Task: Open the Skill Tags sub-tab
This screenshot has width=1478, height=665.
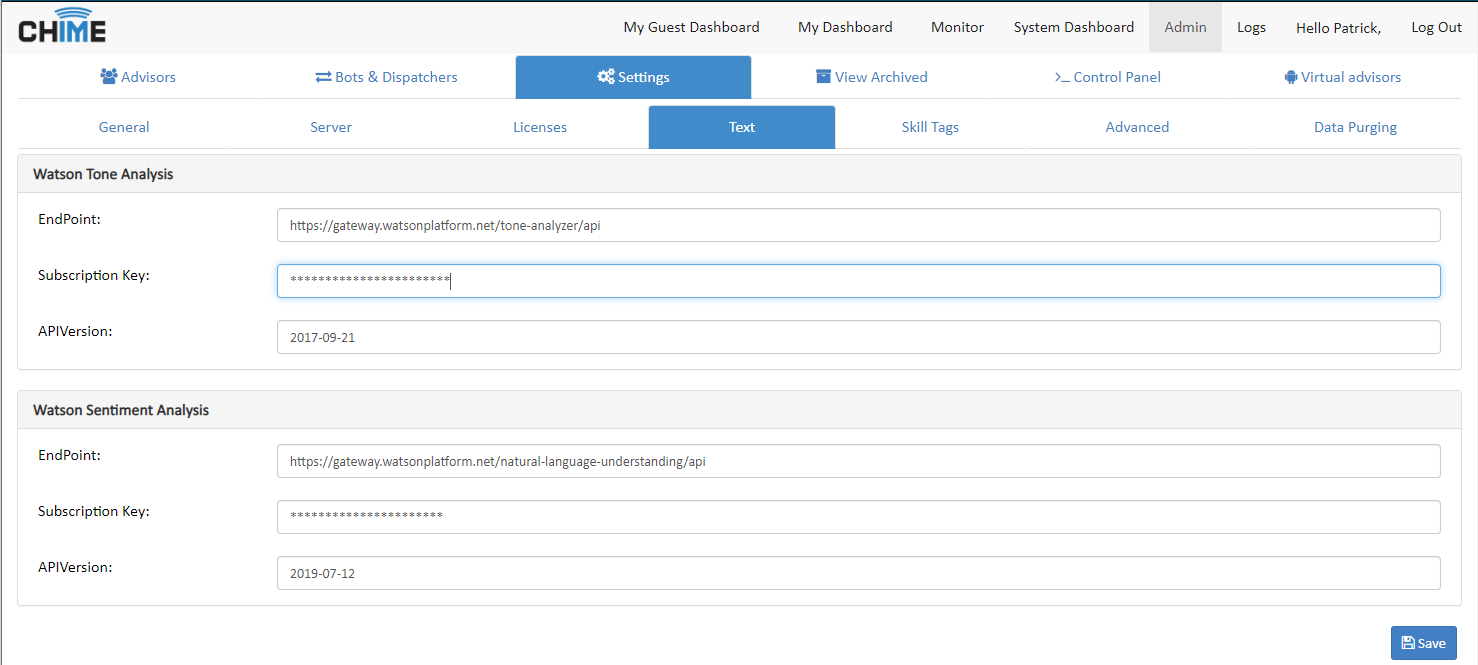Action: coord(930,127)
